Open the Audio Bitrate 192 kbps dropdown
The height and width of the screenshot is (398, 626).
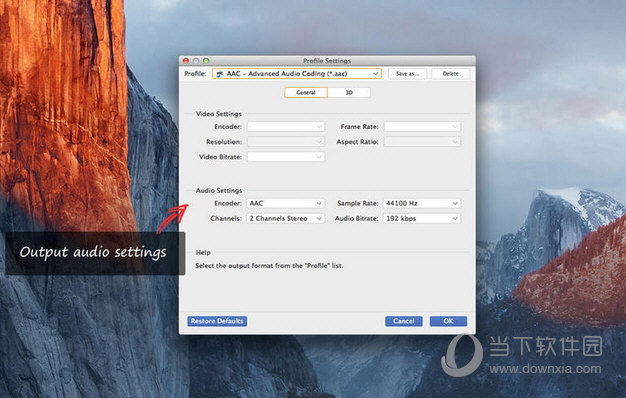tap(422, 218)
